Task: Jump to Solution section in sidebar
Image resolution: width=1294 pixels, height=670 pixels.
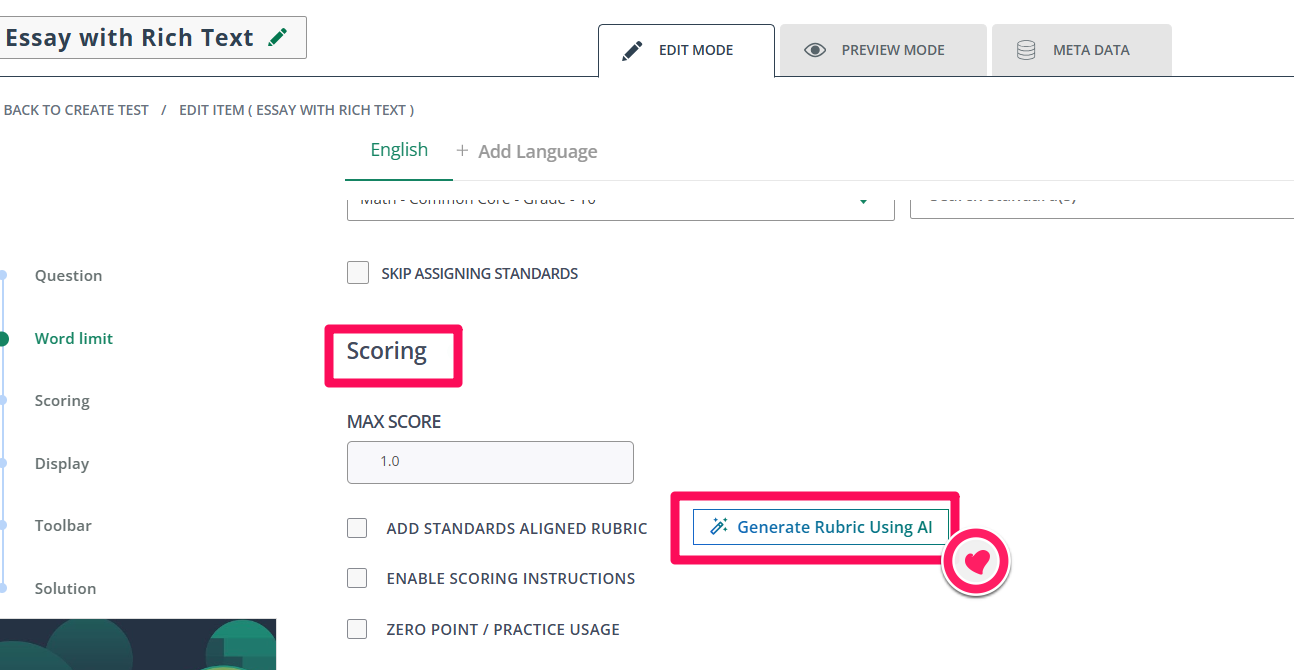Action: point(66,588)
